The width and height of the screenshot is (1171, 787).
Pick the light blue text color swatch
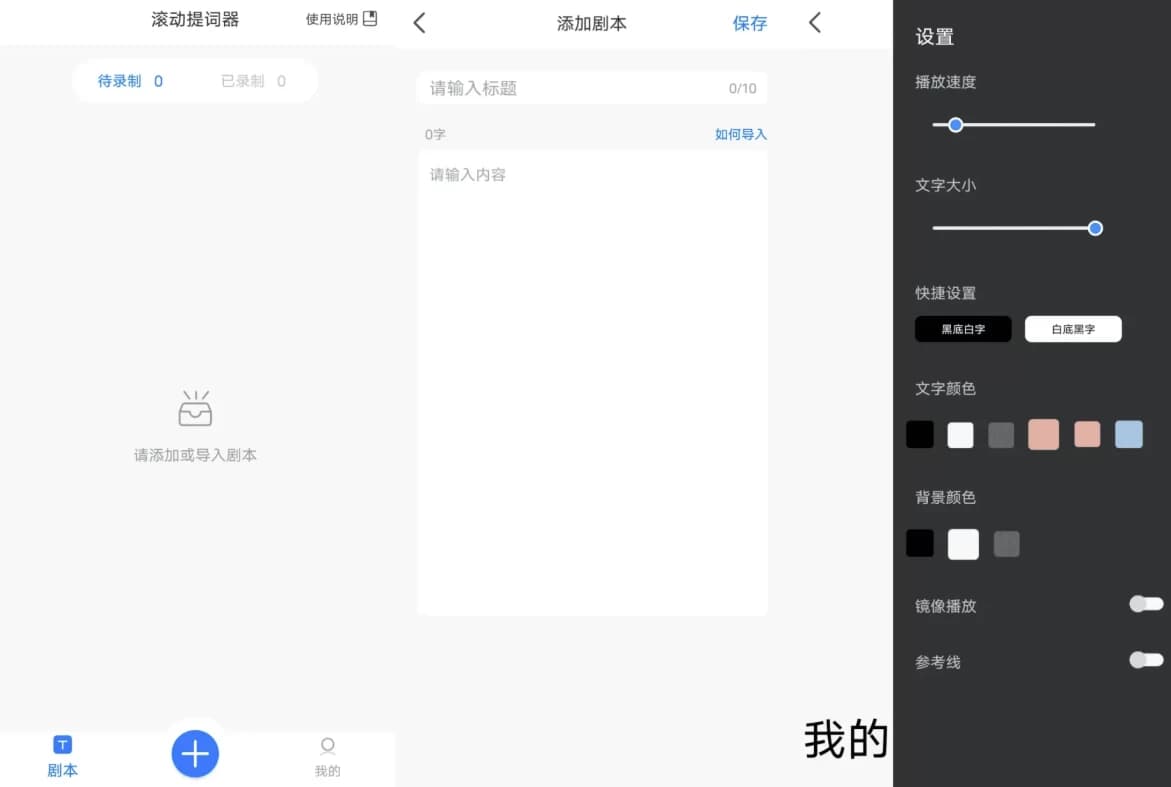coord(1126,434)
